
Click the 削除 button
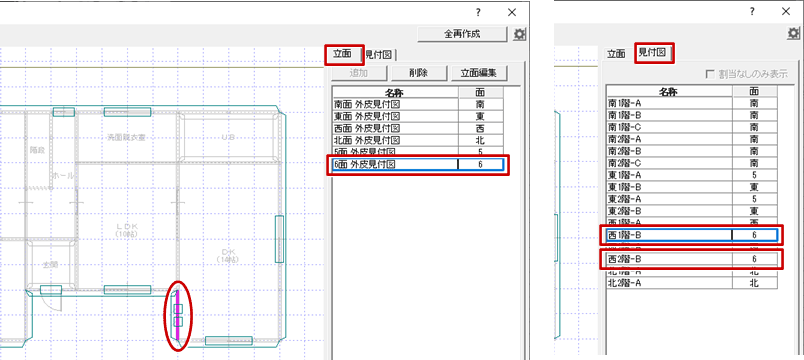(419, 73)
